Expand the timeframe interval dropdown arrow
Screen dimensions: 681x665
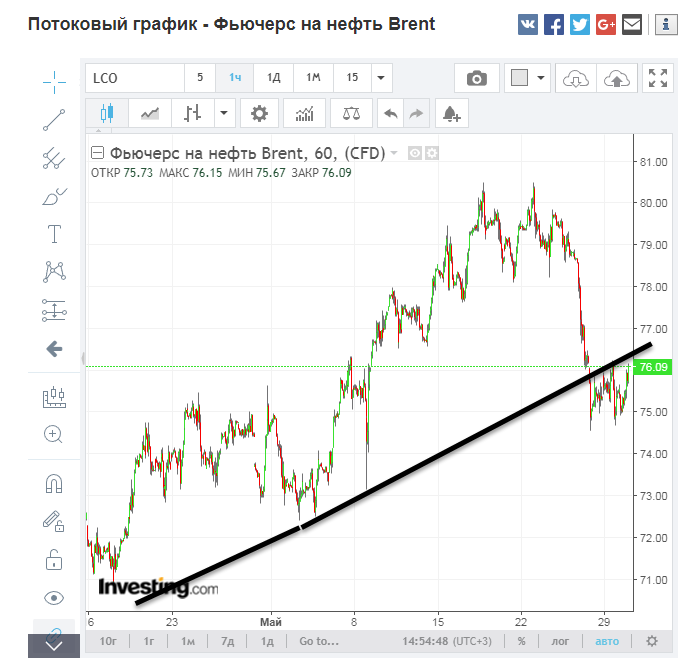point(380,78)
